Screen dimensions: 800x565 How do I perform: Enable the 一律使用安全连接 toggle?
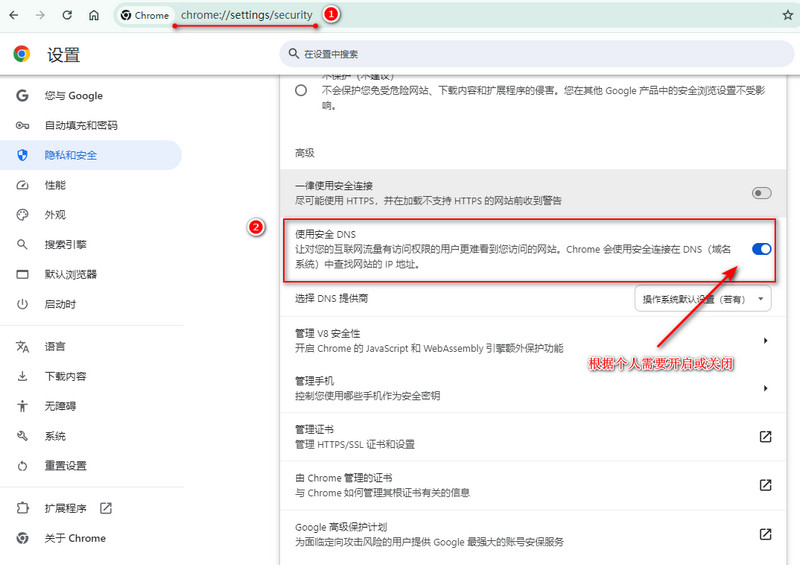[761, 193]
